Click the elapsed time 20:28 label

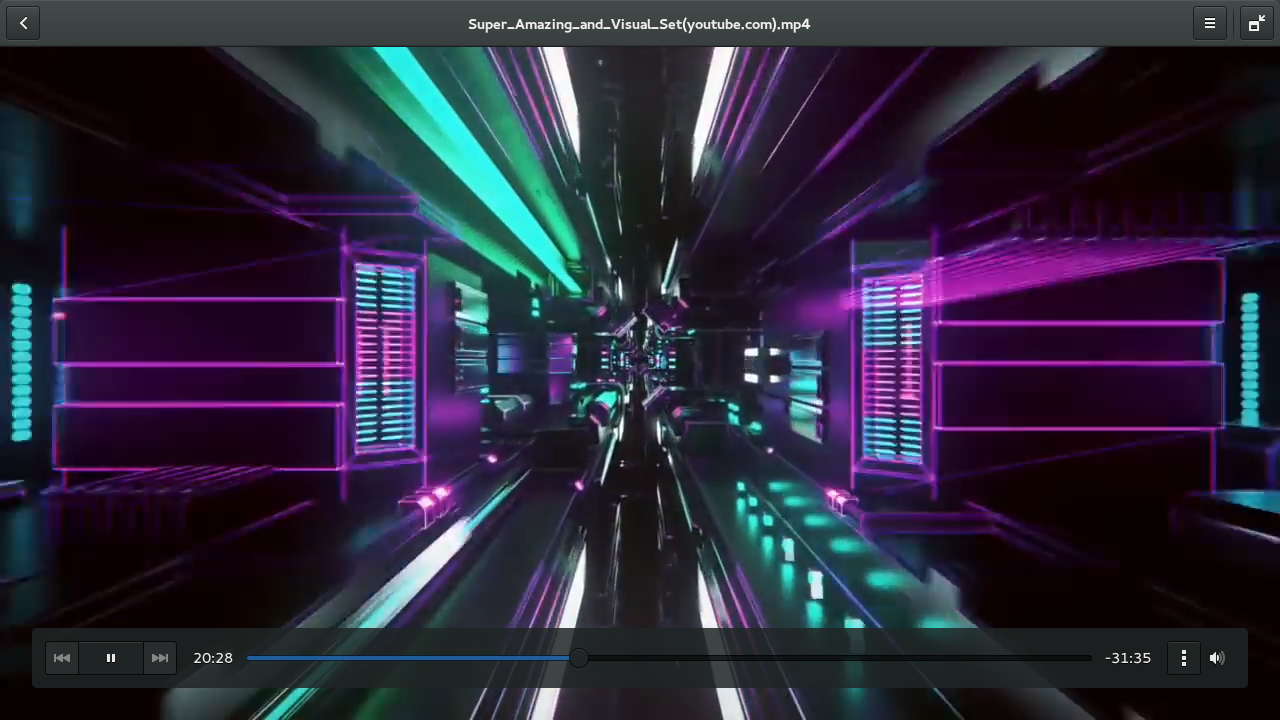point(213,658)
